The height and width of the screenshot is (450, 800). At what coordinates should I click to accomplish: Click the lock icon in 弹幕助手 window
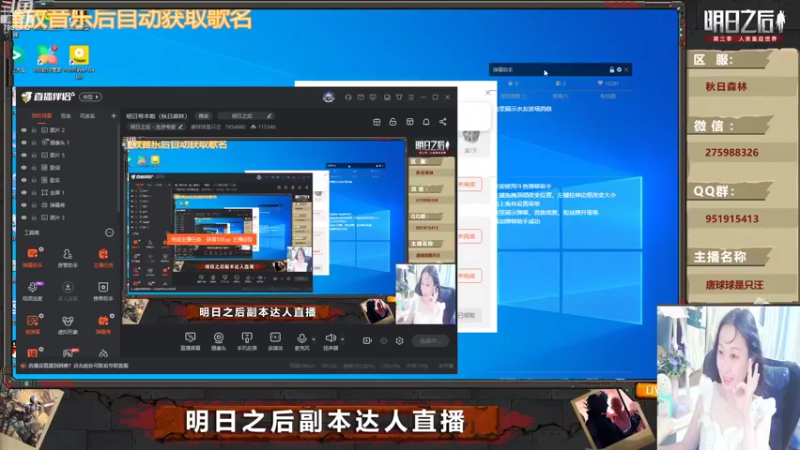pyautogui.click(x=612, y=69)
